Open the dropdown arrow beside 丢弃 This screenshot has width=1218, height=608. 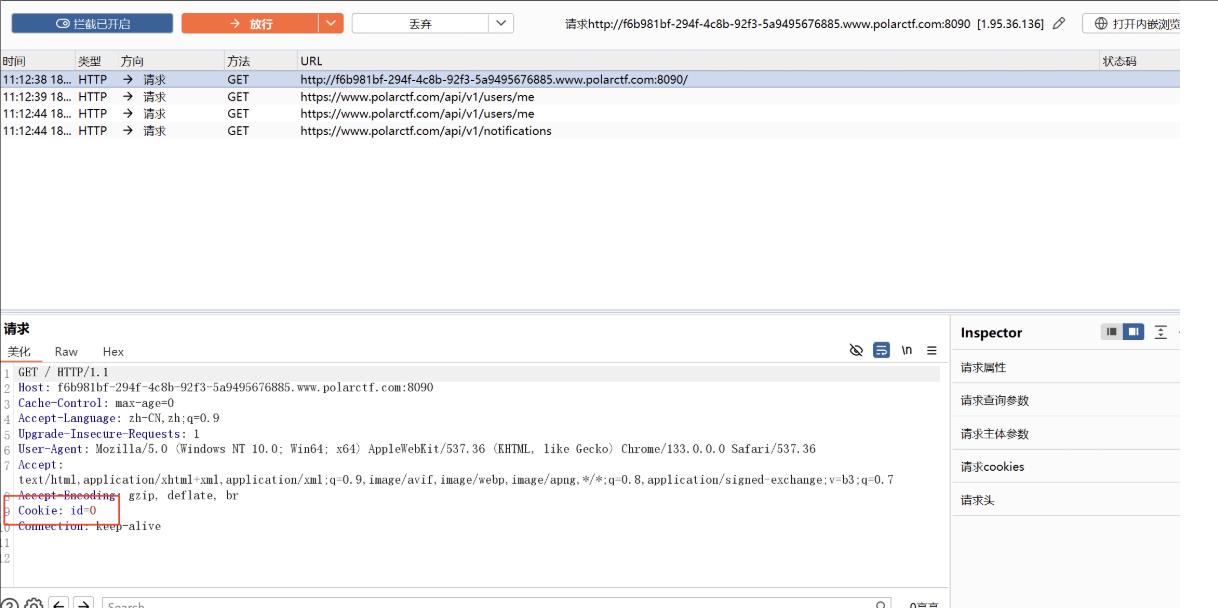pyautogui.click(x=501, y=23)
